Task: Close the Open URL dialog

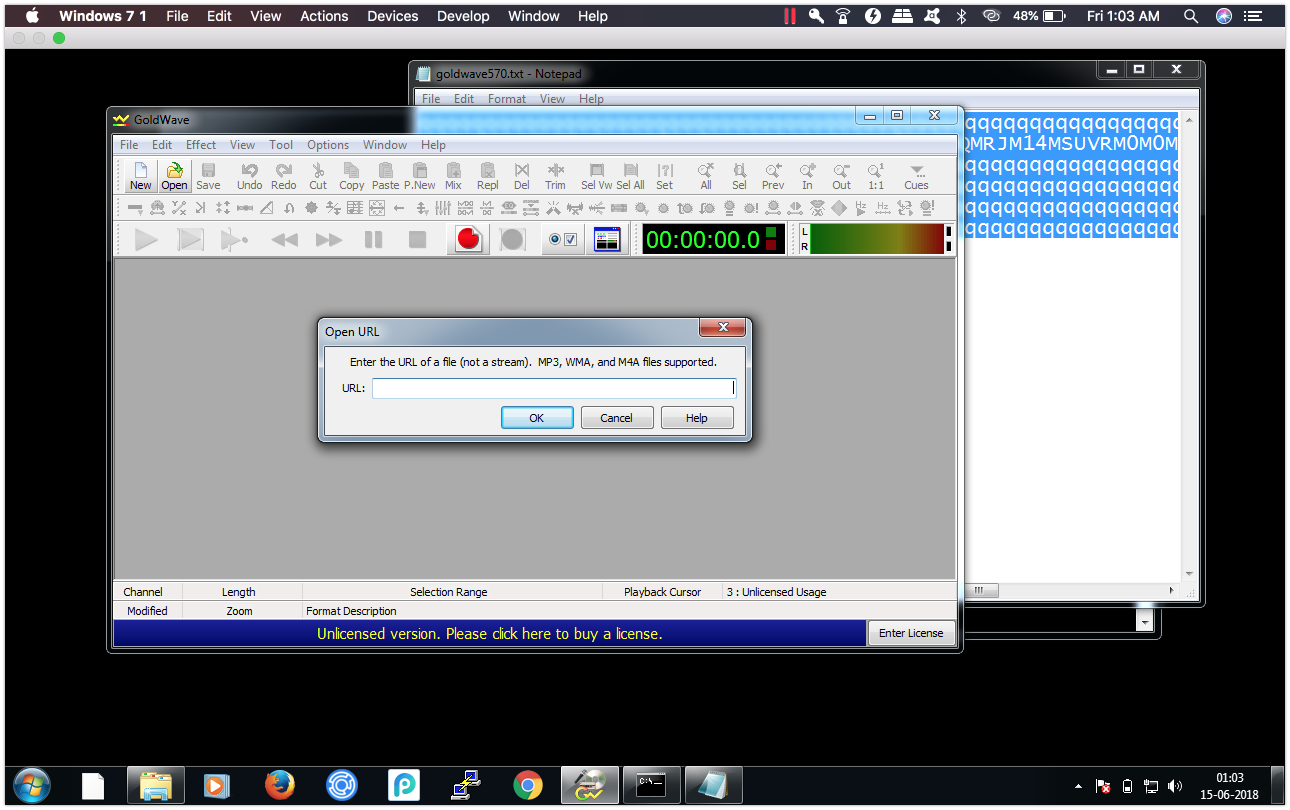Action: pyautogui.click(x=722, y=328)
